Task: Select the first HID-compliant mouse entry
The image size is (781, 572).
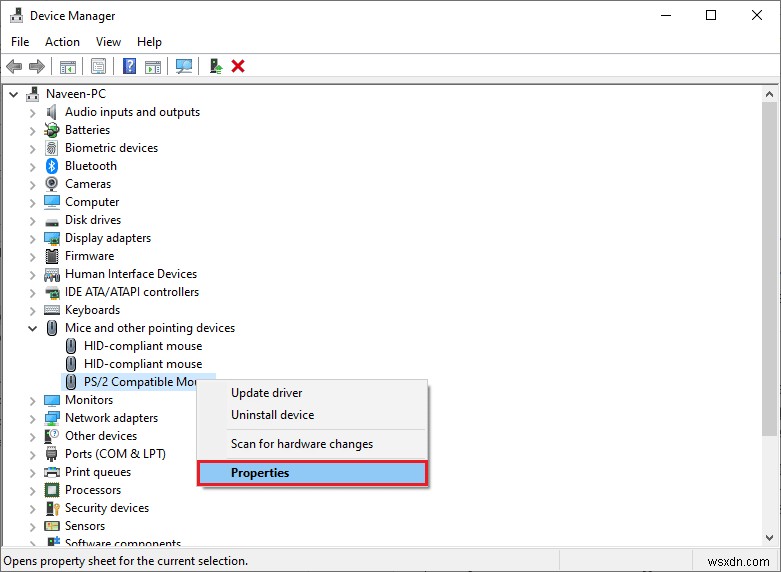Action: pos(143,346)
